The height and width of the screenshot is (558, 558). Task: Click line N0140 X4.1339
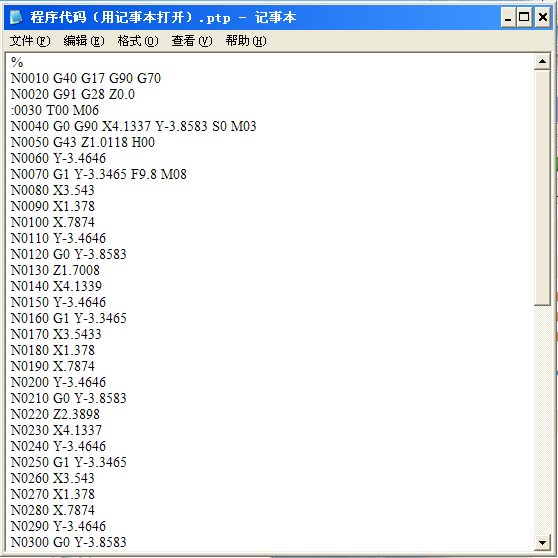56,286
